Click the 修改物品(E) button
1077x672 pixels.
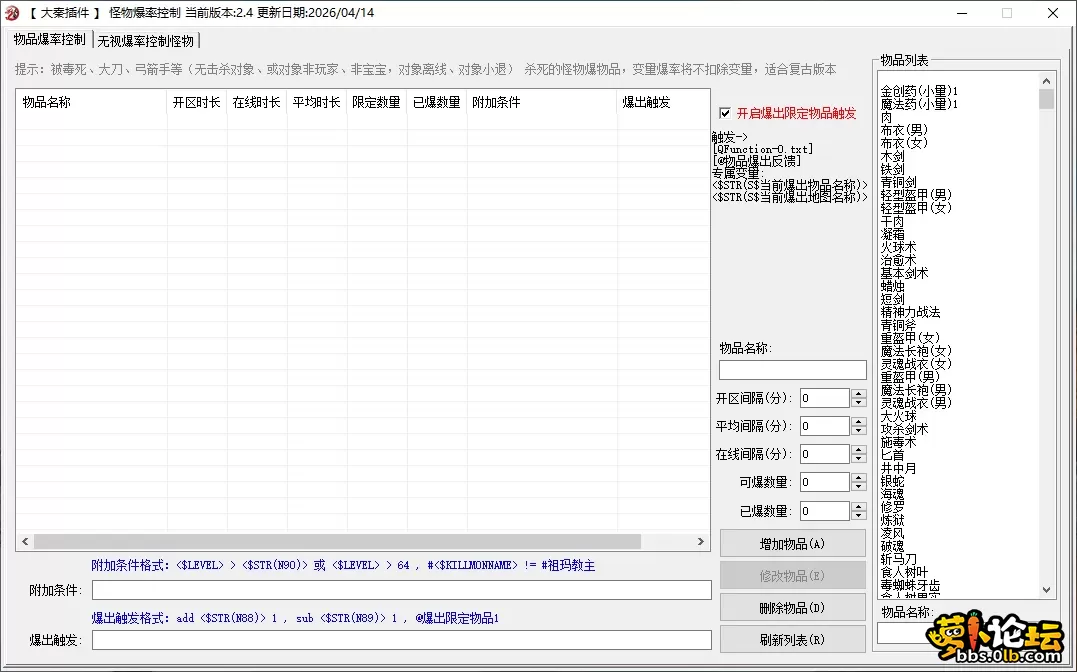[793, 576]
